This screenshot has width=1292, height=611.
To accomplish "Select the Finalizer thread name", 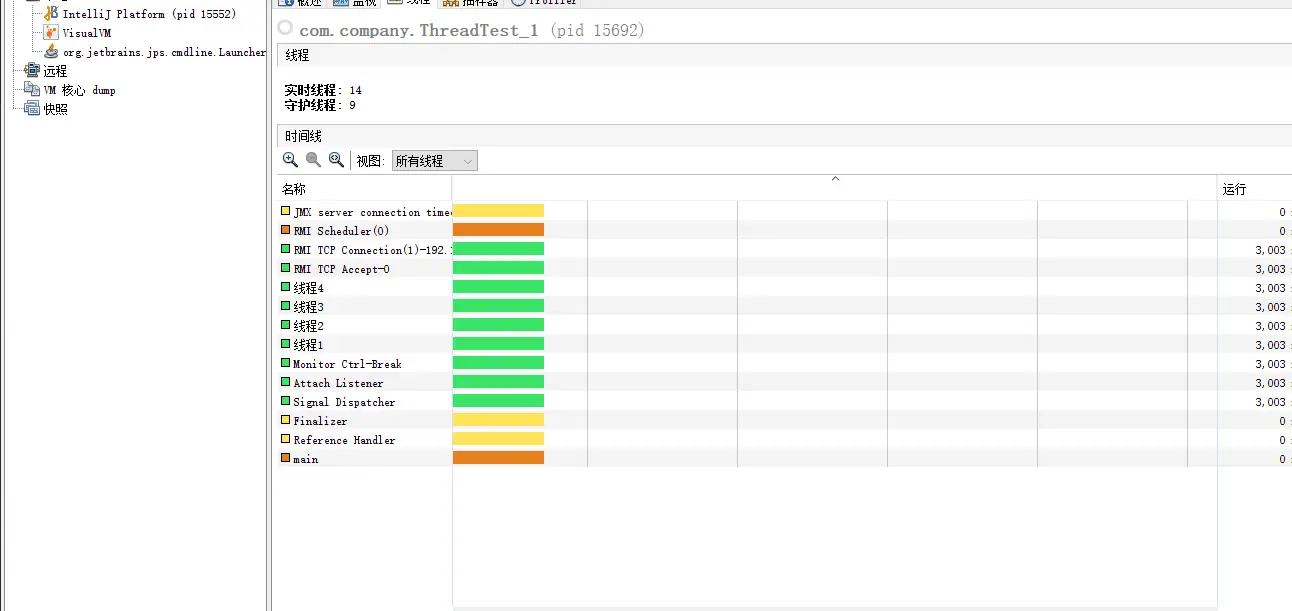I will pyautogui.click(x=320, y=421).
